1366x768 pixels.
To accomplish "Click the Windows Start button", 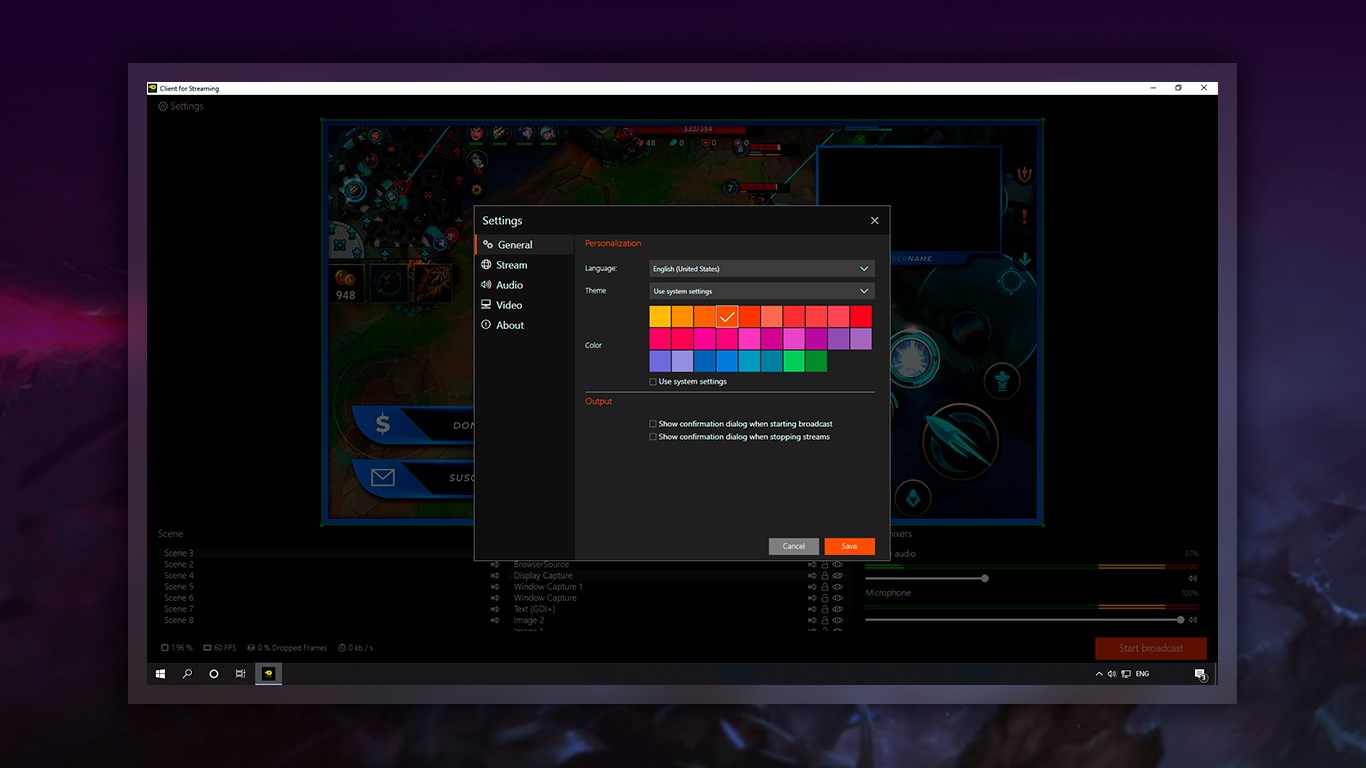I will [160, 674].
